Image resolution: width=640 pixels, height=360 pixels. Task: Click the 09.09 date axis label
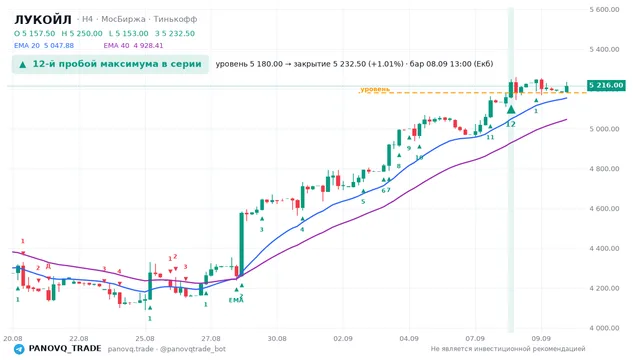541,339
